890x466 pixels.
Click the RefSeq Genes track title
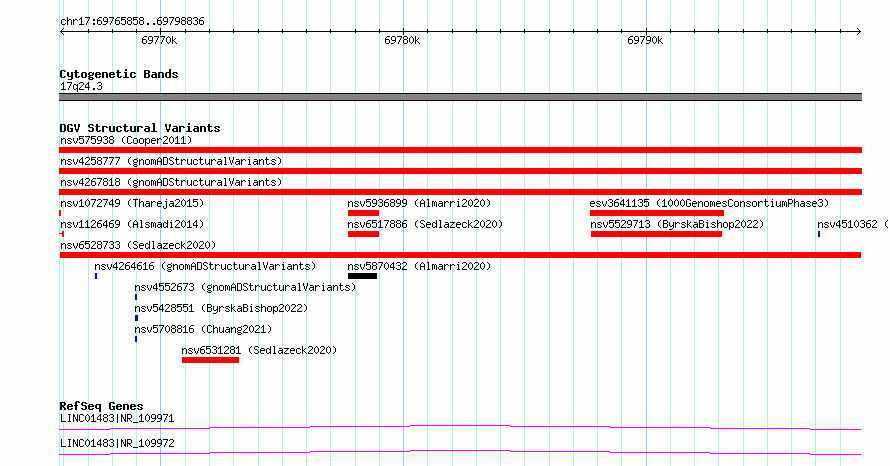[101, 406]
